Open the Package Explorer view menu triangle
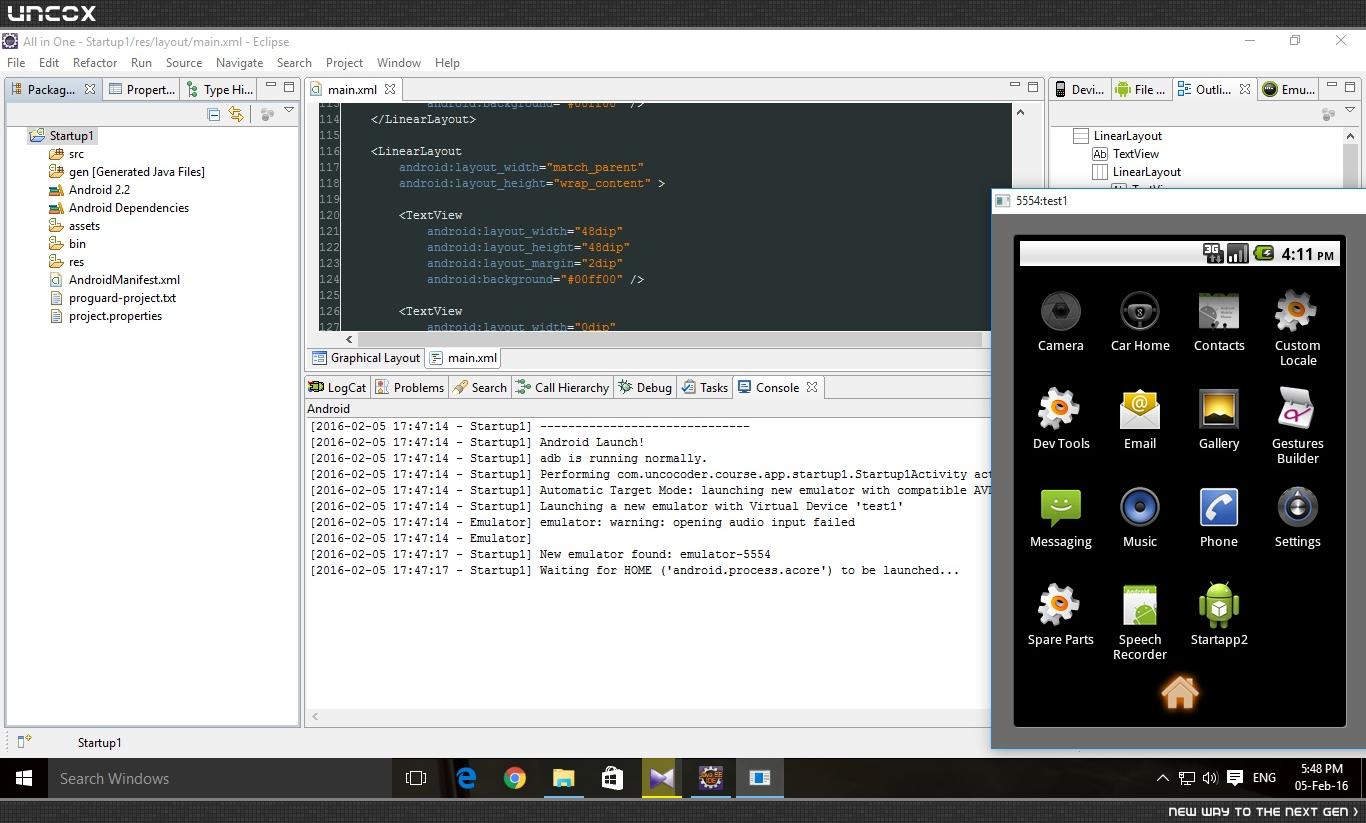The height and width of the screenshot is (823, 1366). pyautogui.click(x=289, y=110)
